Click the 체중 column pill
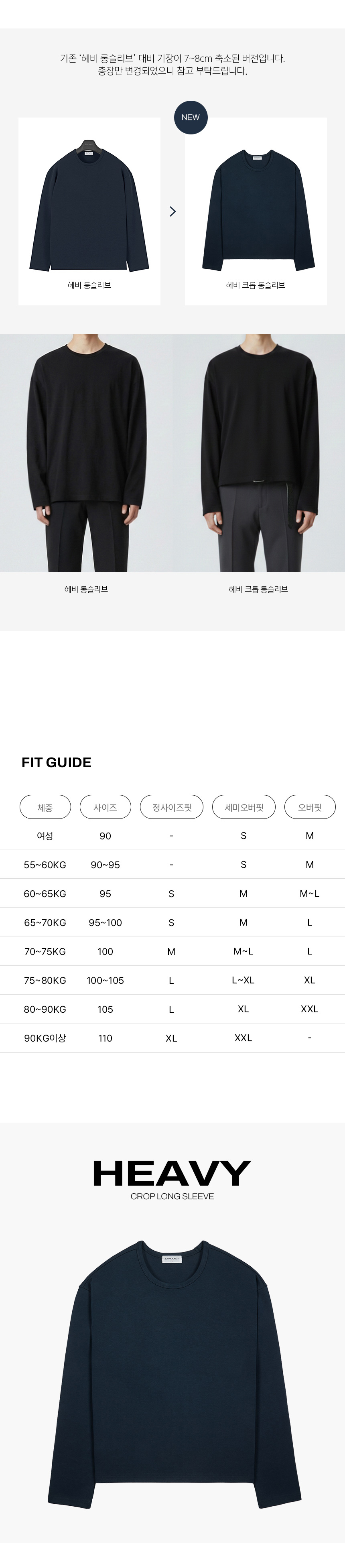This screenshot has width=345, height=1568. tap(45, 807)
